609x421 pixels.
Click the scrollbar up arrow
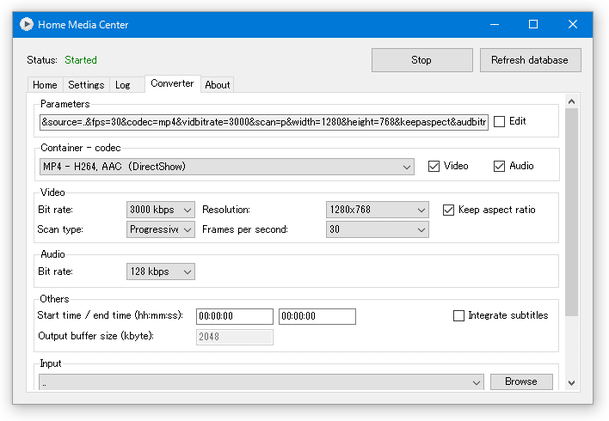(x=571, y=102)
